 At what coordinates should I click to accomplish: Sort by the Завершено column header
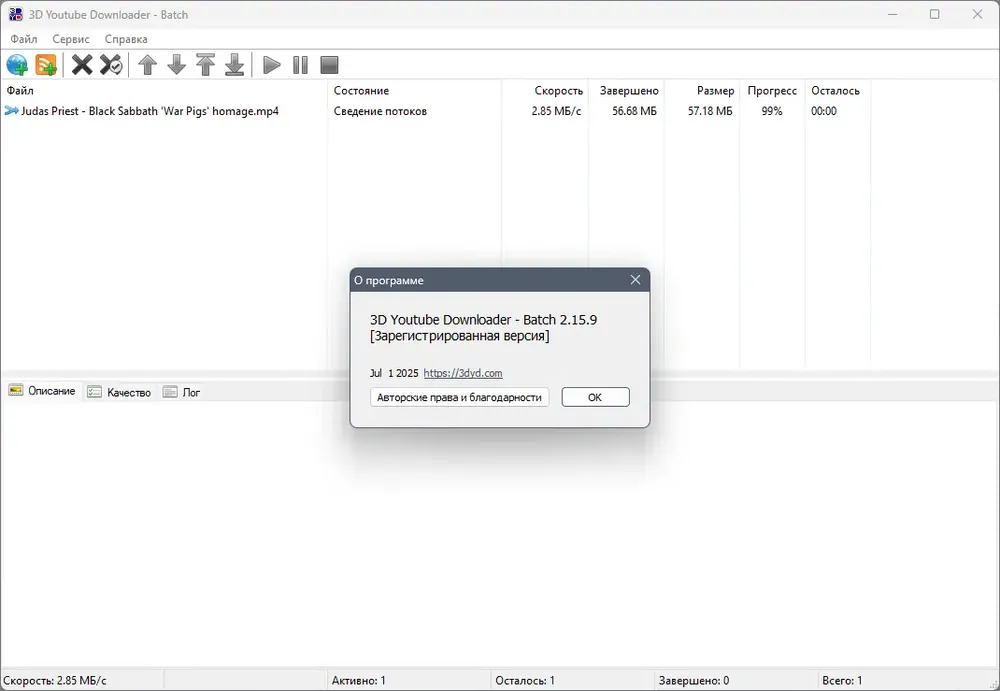[x=626, y=91]
